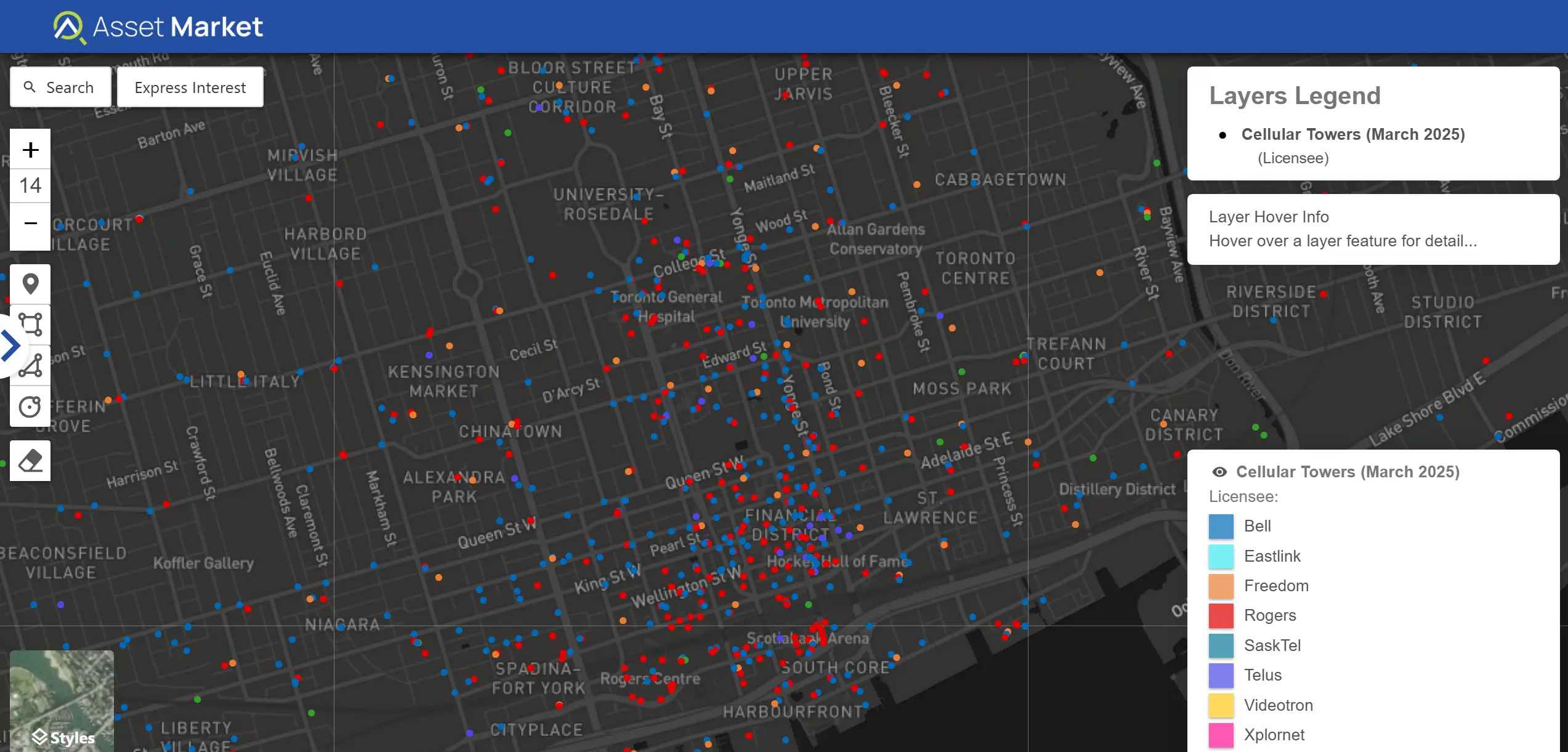Click Cellular Towers (March 2025) in Layers Legend
Viewport: 1568px width, 752px height.
(1352, 134)
